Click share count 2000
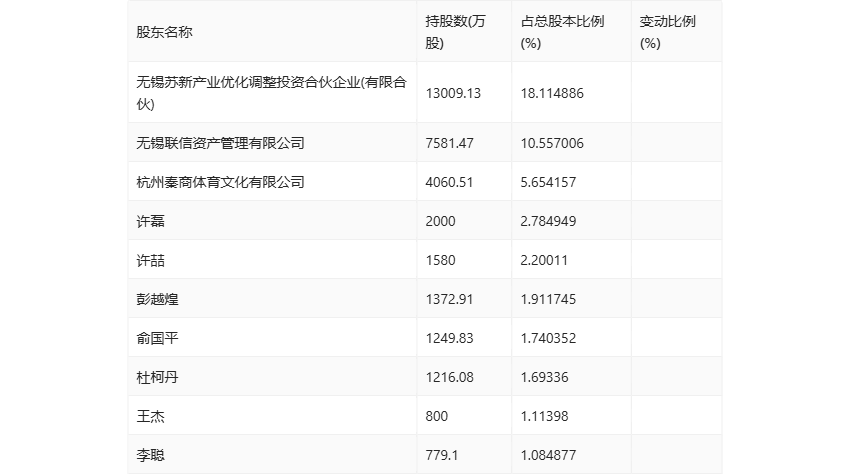 pos(440,221)
